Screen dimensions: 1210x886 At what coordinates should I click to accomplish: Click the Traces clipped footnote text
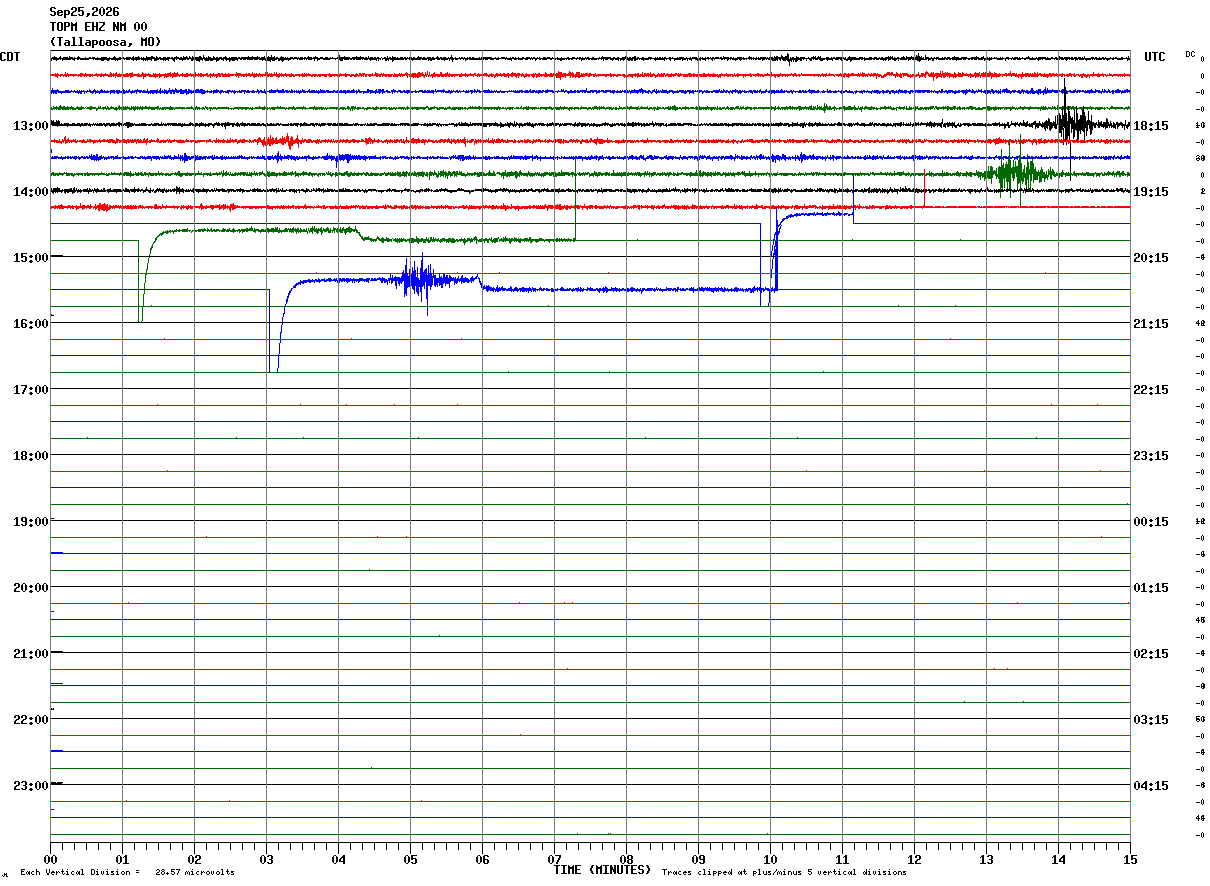tap(784, 872)
